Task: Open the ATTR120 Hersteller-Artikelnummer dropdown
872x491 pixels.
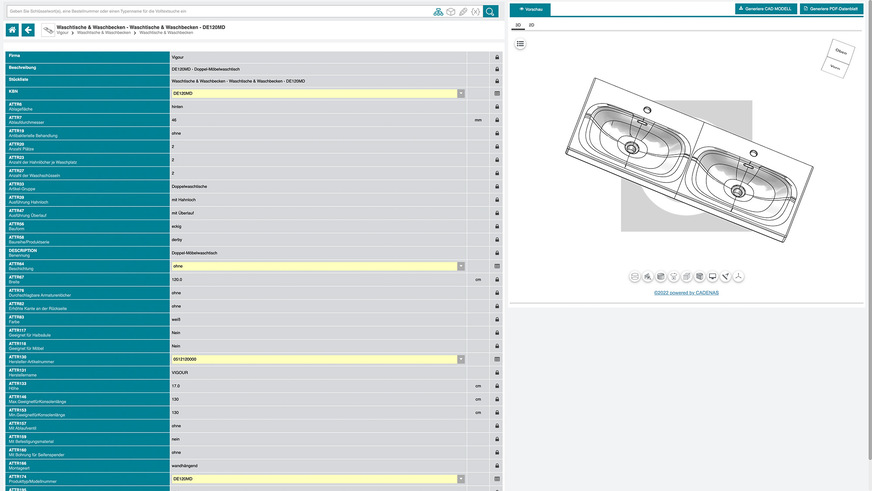Action: tap(461, 359)
